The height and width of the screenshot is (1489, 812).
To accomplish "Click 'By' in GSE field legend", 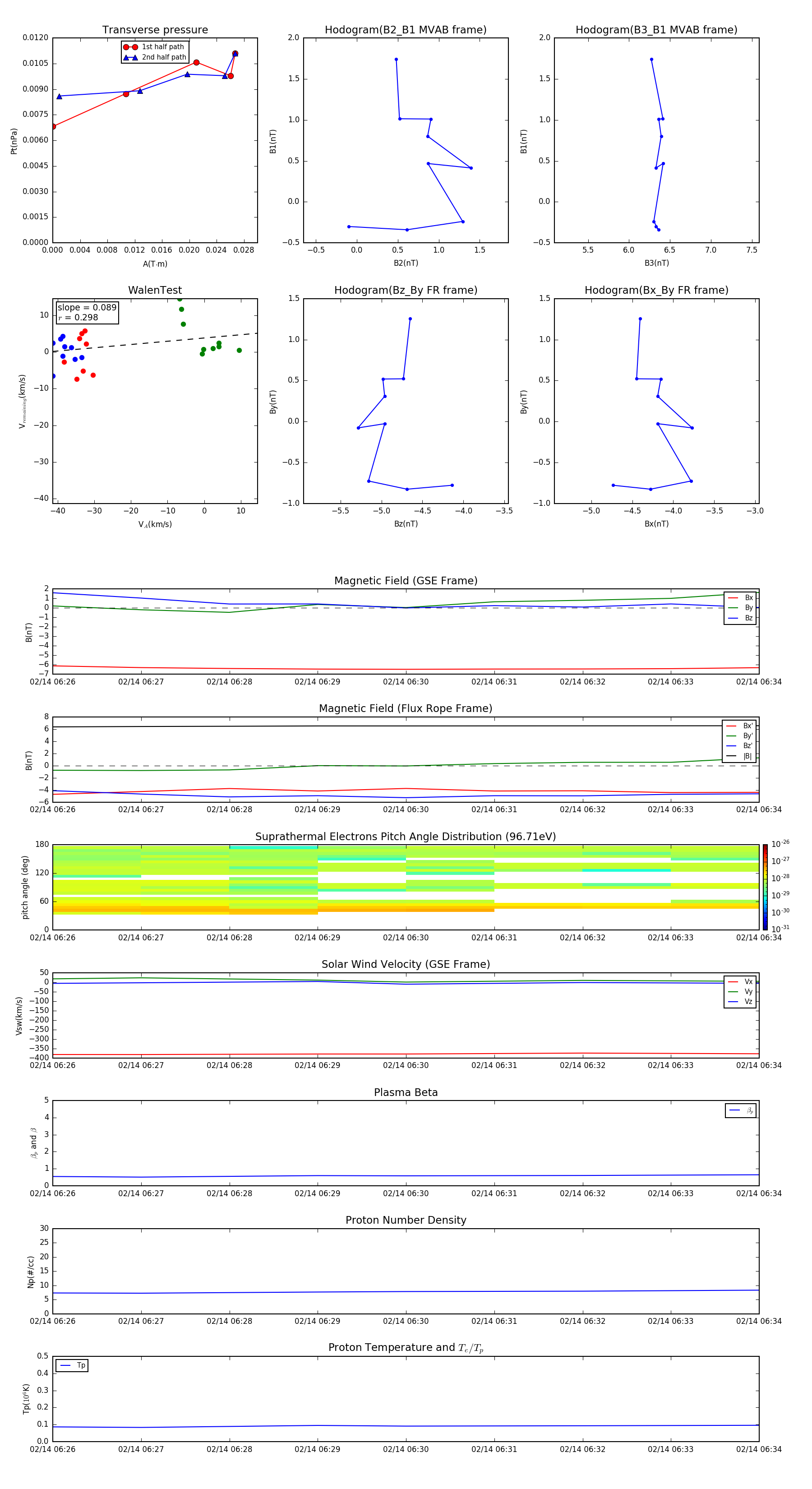I will point(748,608).
